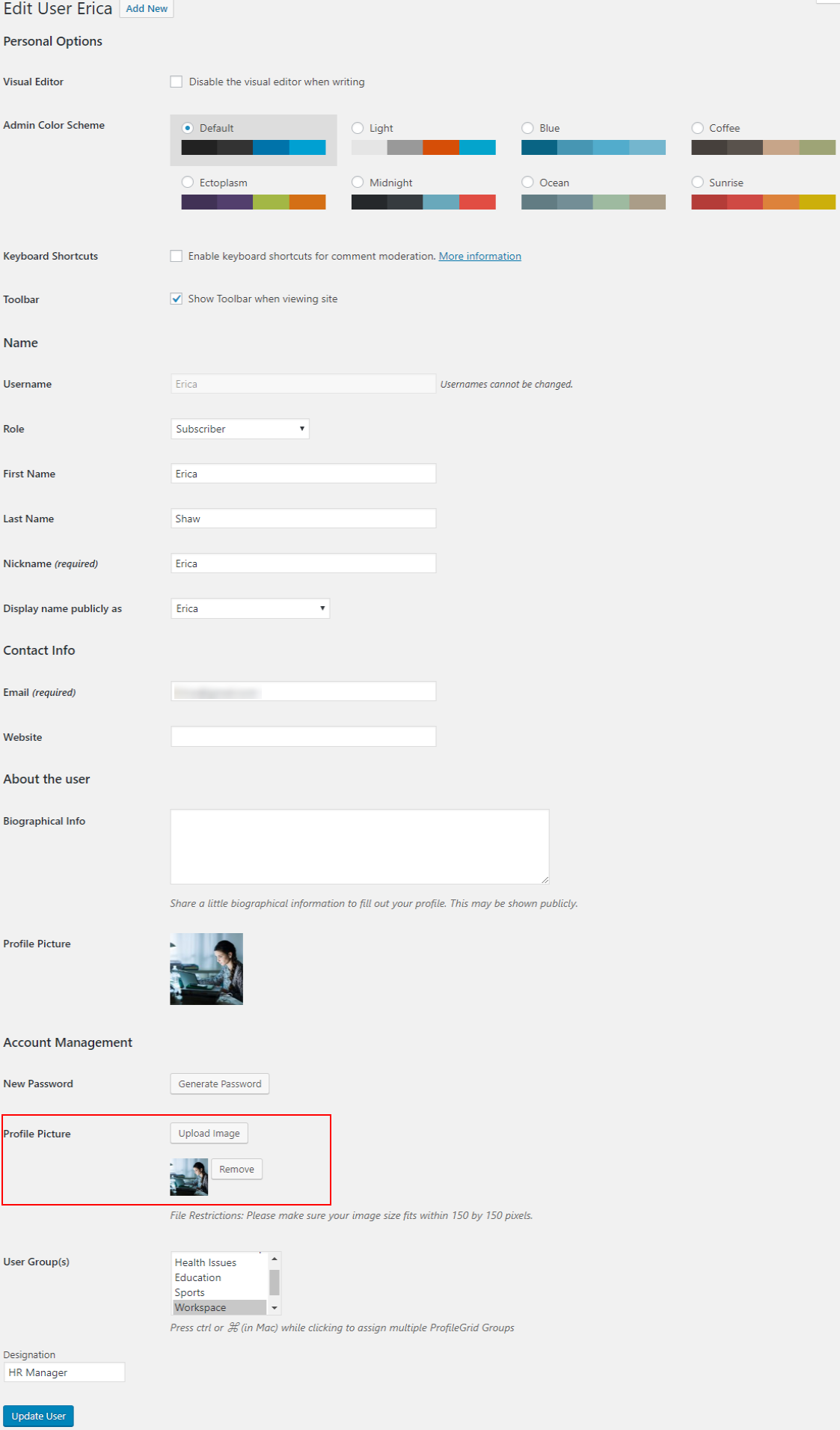Open the Role dropdown showing Subscriber
Viewport: 840px width, 1430px height.
tap(239, 429)
